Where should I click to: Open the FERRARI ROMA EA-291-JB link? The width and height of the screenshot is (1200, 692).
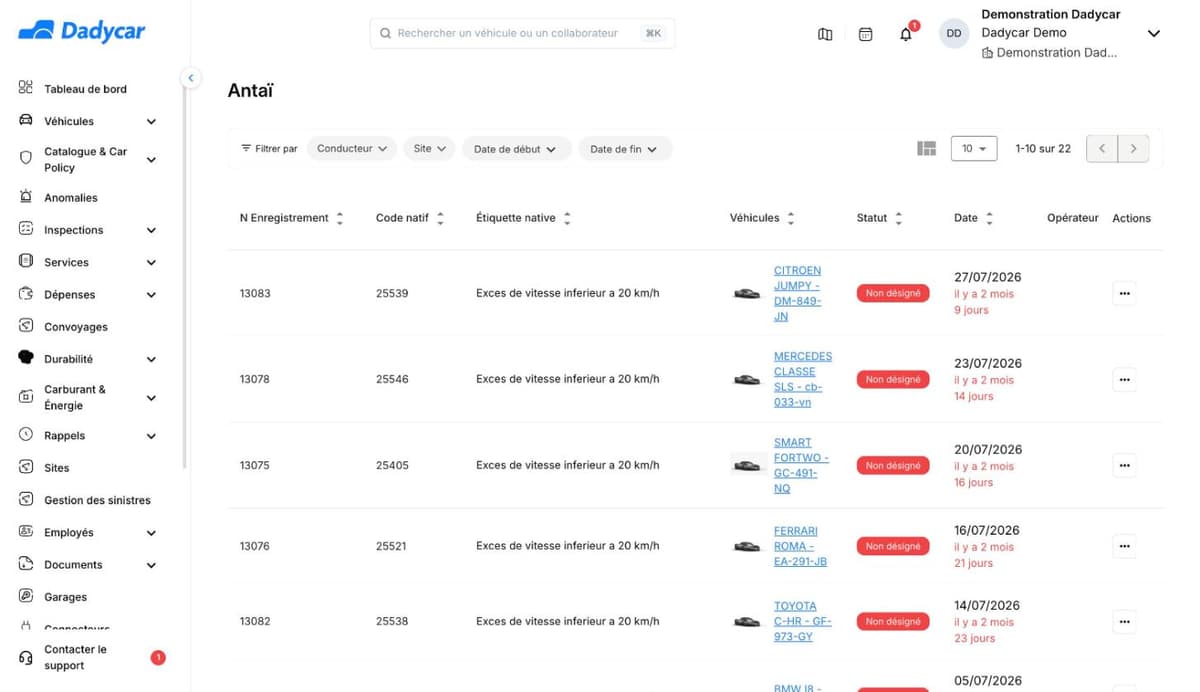(800, 546)
